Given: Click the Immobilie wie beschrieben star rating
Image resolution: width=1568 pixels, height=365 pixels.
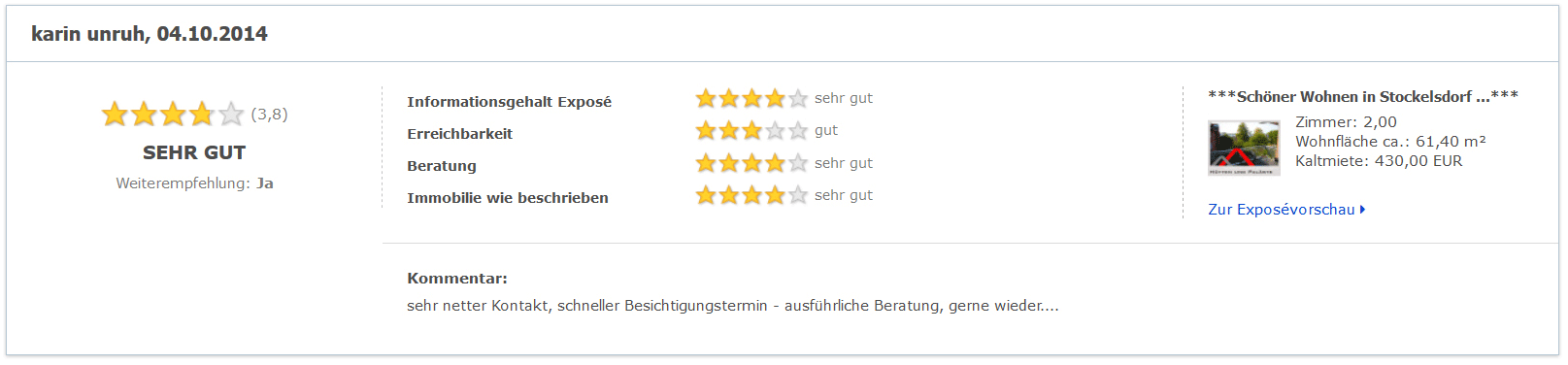Looking at the screenshot, I should [x=751, y=195].
